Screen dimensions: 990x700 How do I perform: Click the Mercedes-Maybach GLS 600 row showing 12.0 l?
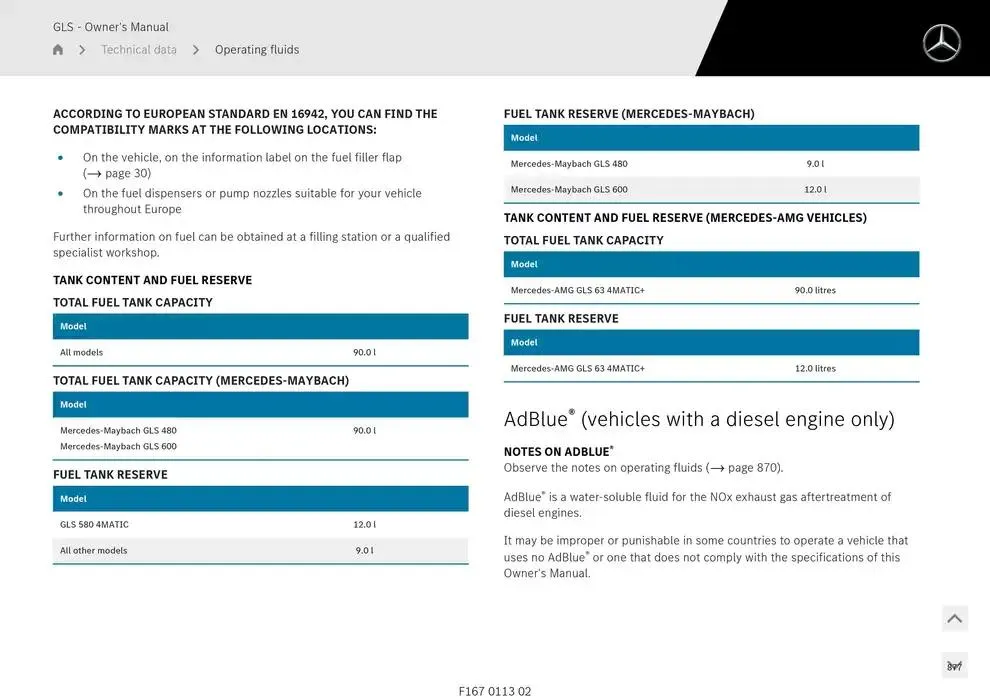click(710, 189)
